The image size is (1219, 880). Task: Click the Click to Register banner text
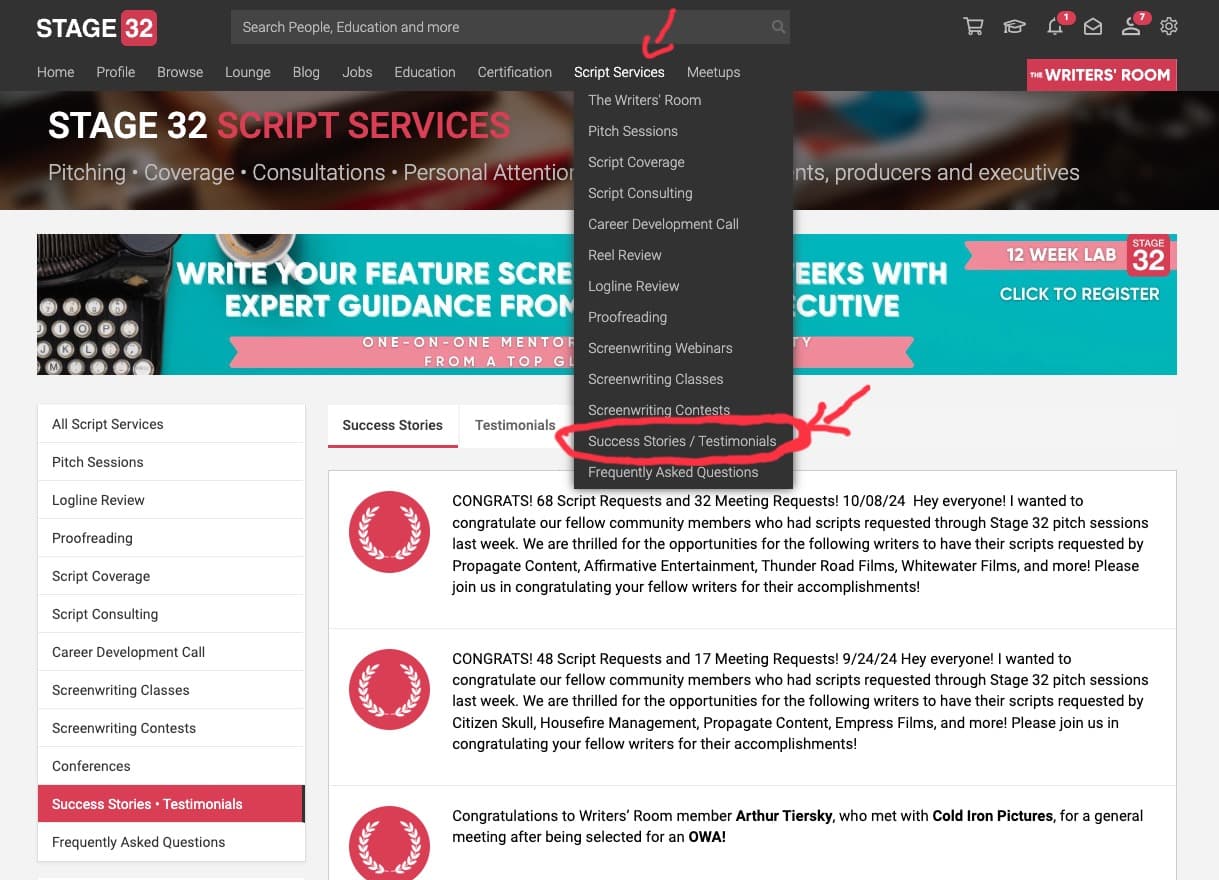click(1079, 294)
